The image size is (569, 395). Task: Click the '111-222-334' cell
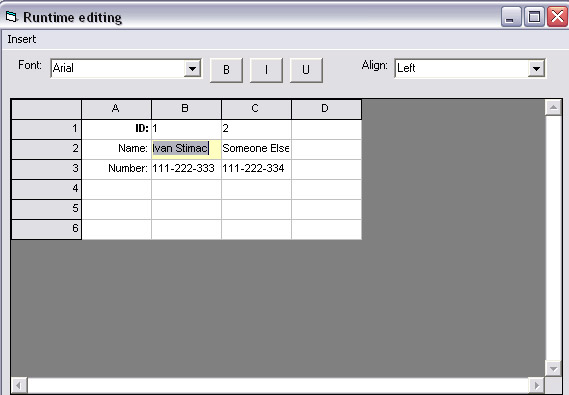coord(256,169)
